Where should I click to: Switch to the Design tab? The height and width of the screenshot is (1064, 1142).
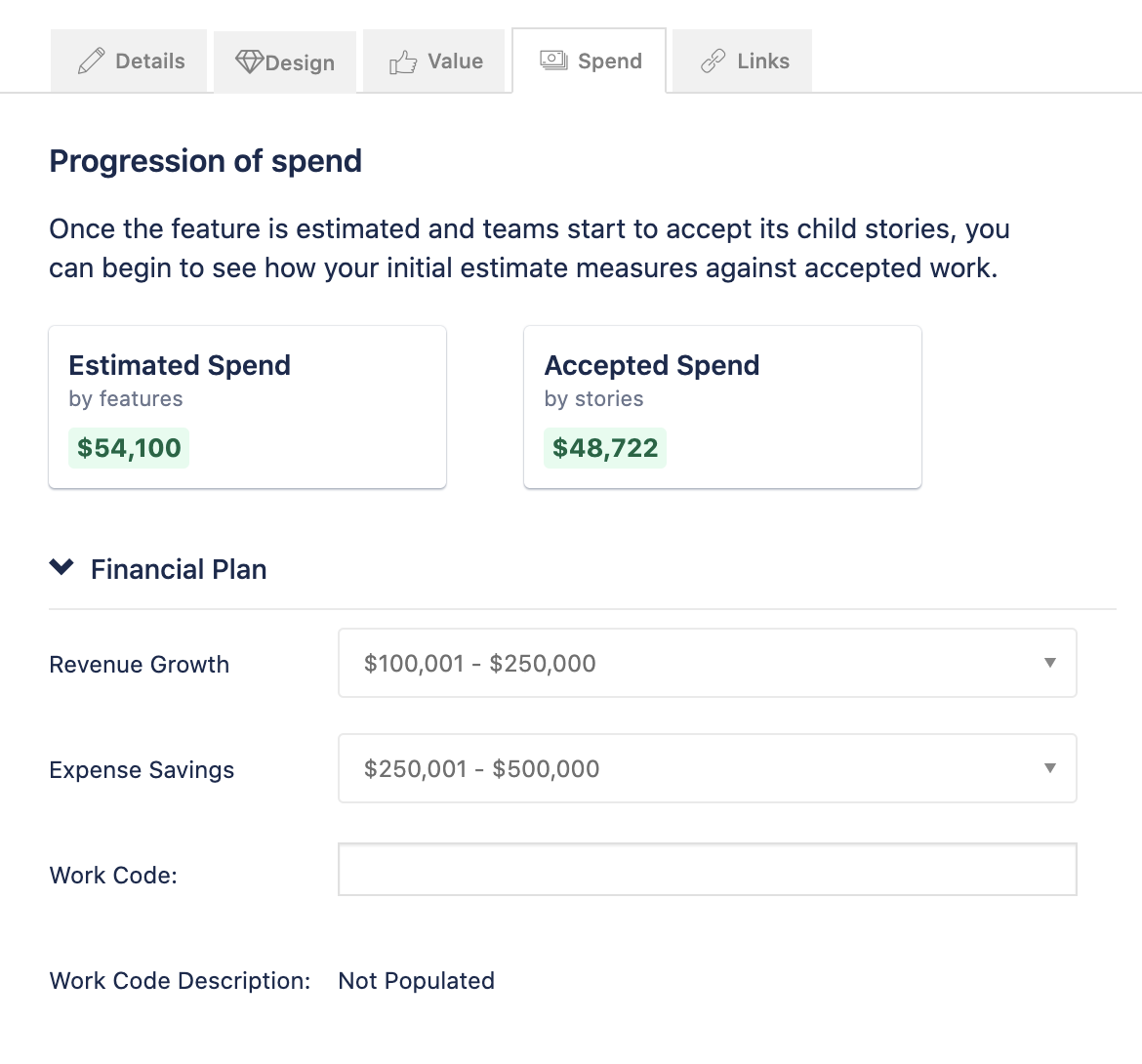pos(285,62)
